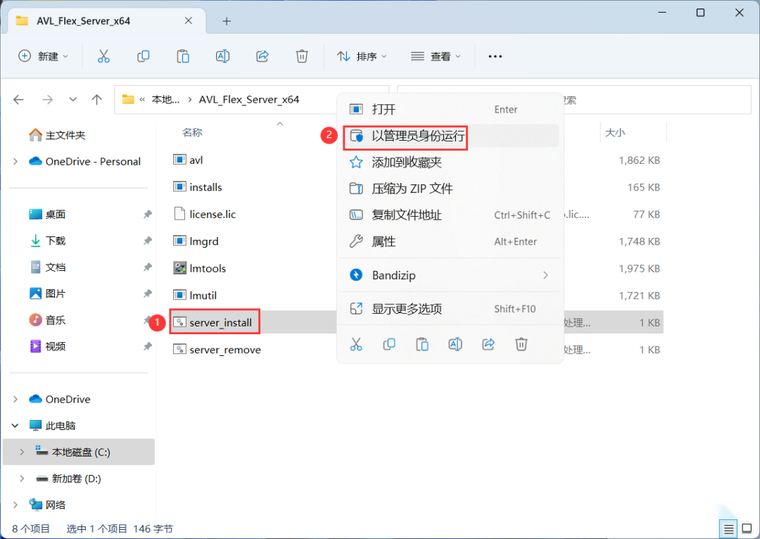
Task: Click the Paste icon in the top toolbar
Action: pyautogui.click(x=183, y=56)
